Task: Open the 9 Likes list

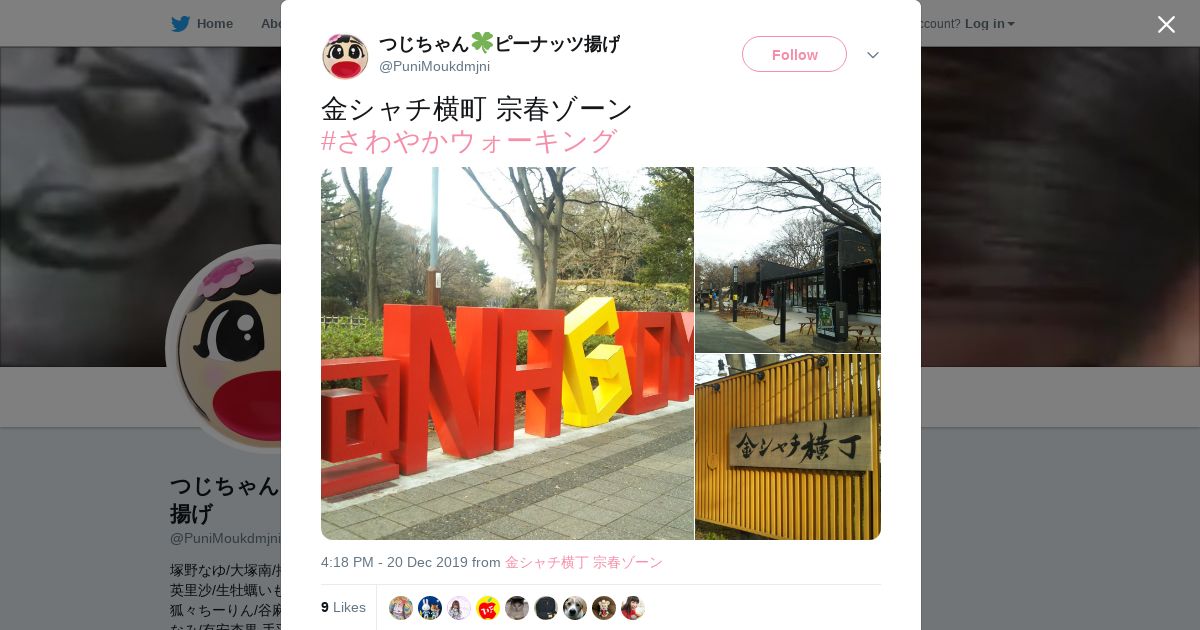Action: click(x=343, y=607)
